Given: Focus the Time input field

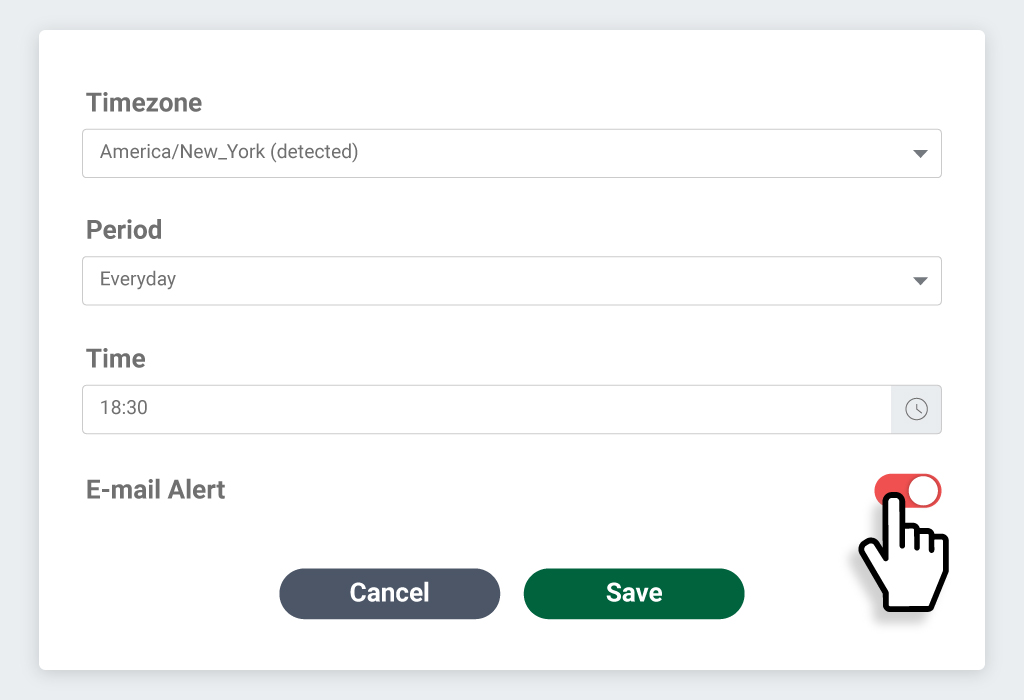Looking at the screenshot, I should tap(487, 409).
